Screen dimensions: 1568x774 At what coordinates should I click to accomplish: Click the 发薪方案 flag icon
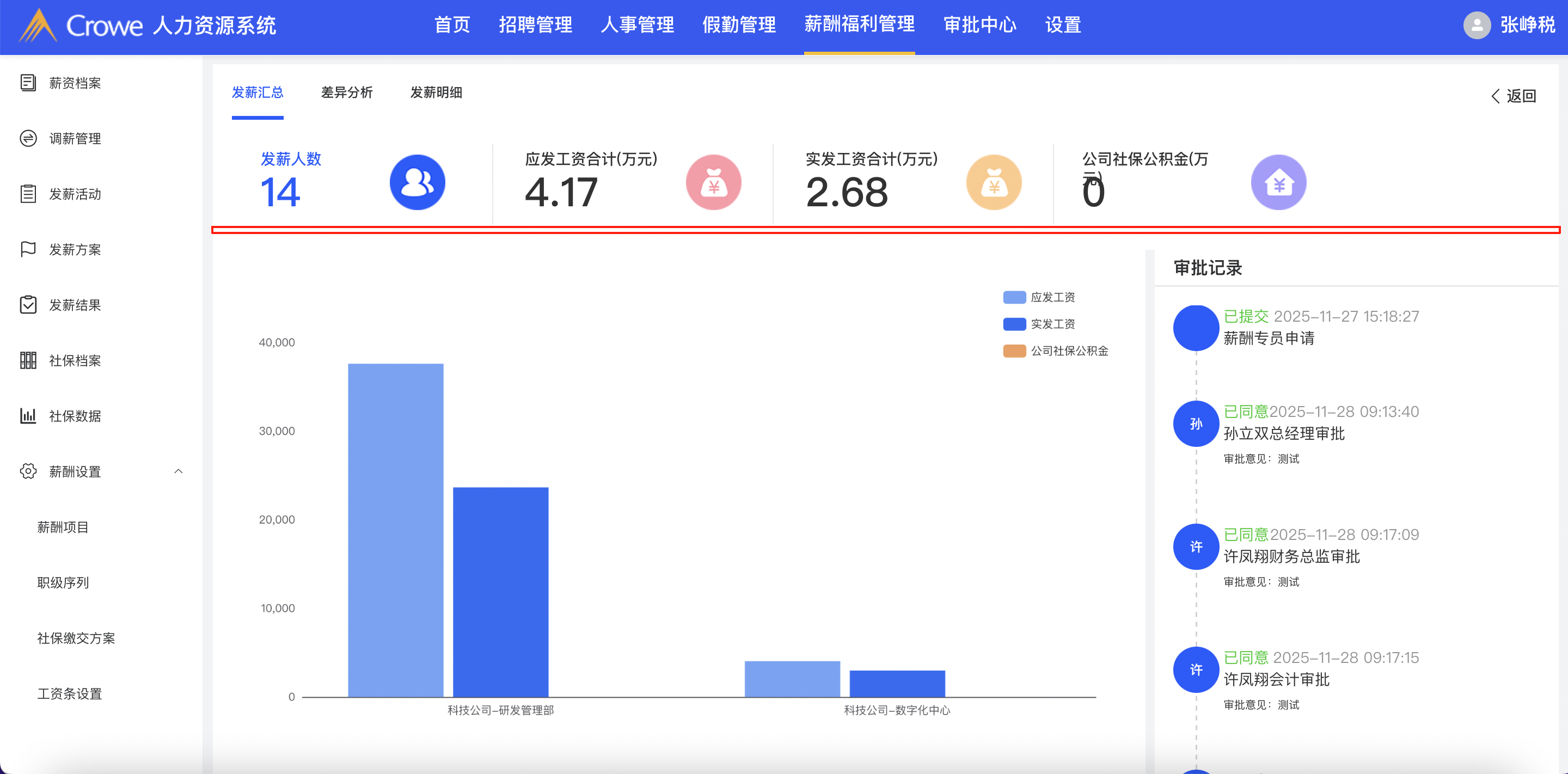coord(28,249)
